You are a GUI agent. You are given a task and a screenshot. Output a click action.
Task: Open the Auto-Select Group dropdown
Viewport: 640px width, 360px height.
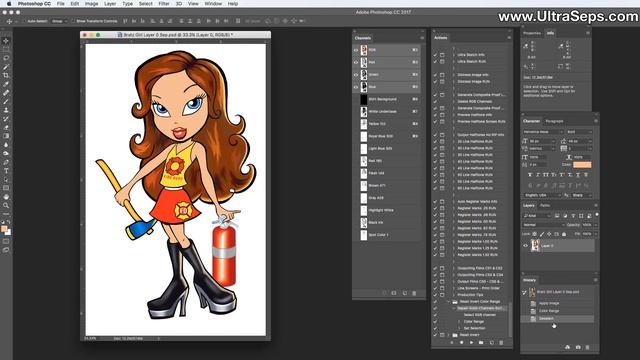(x=59, y=21)
